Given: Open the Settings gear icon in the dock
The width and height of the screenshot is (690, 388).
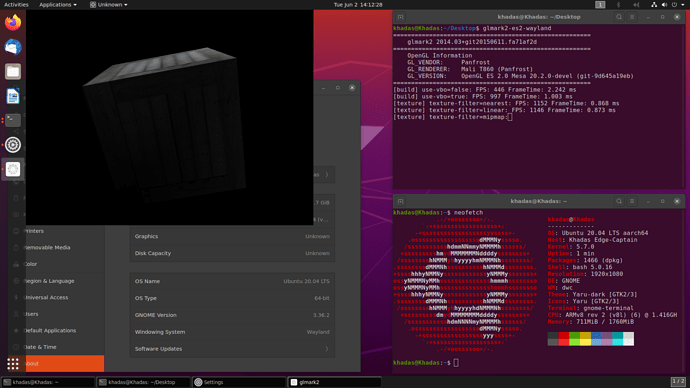Looking at the screenshot, I should 13,145.
